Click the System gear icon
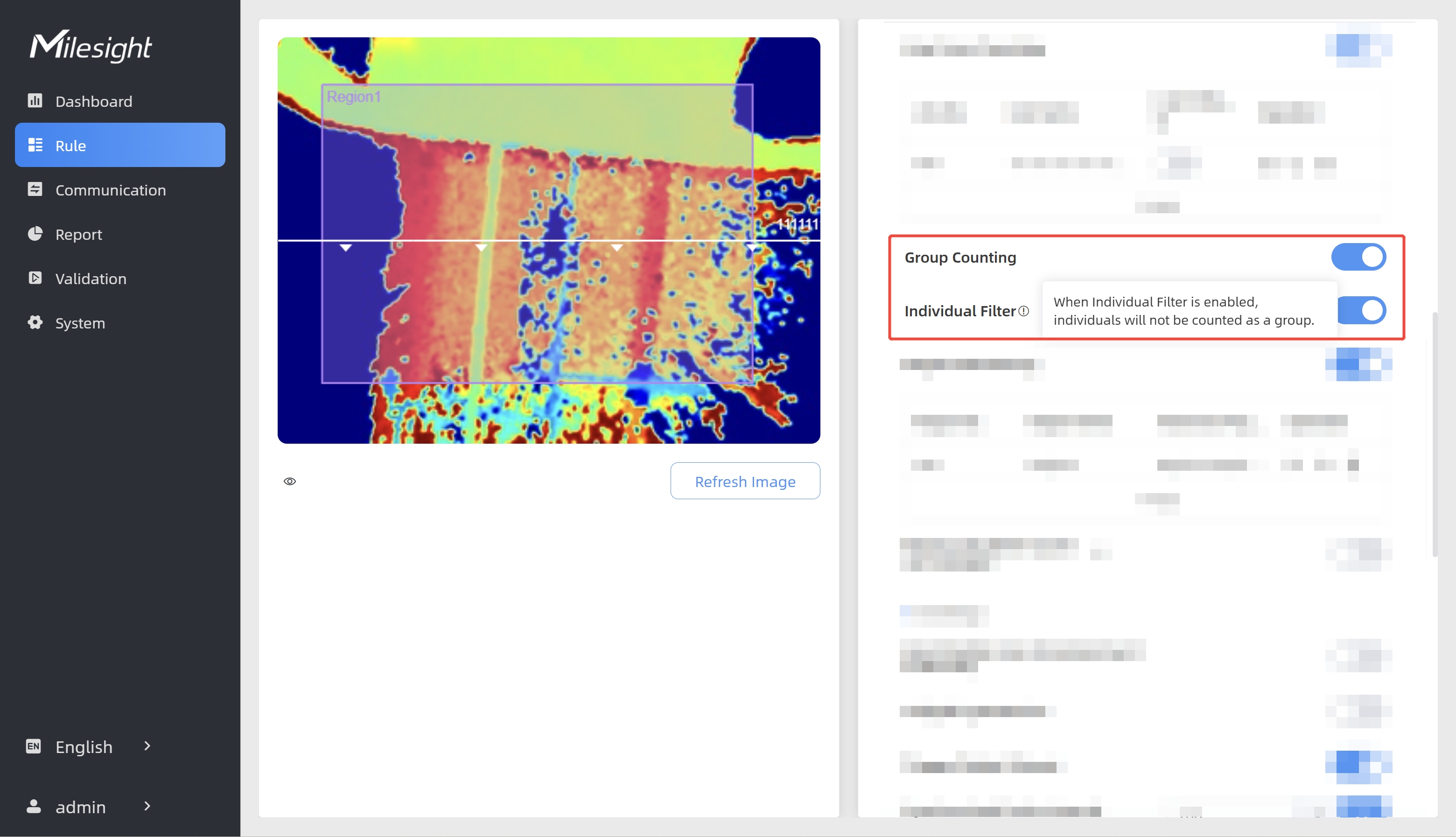 pos(35,322)
